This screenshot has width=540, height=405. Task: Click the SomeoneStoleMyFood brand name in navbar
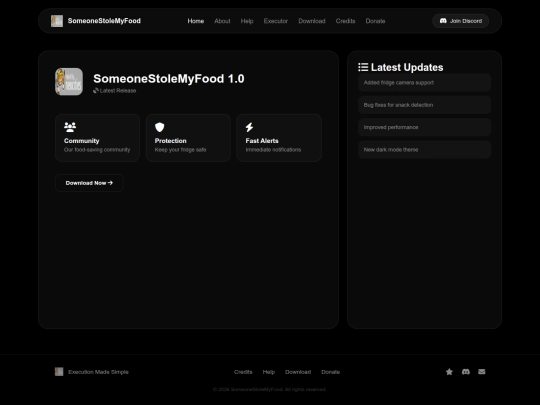(x=104, y=21)
